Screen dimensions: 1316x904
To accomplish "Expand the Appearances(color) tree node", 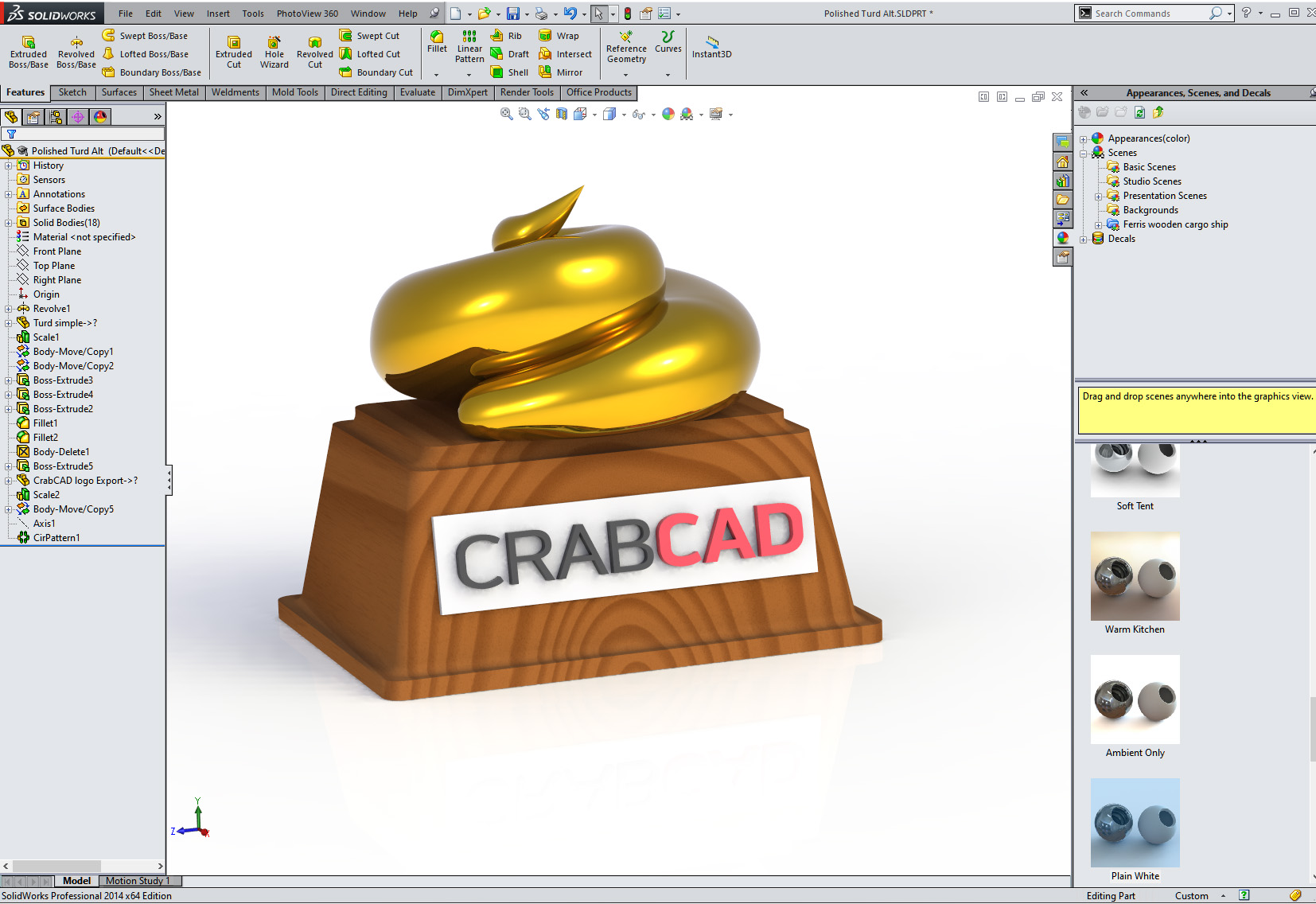I will click(x=1083, y=139).
